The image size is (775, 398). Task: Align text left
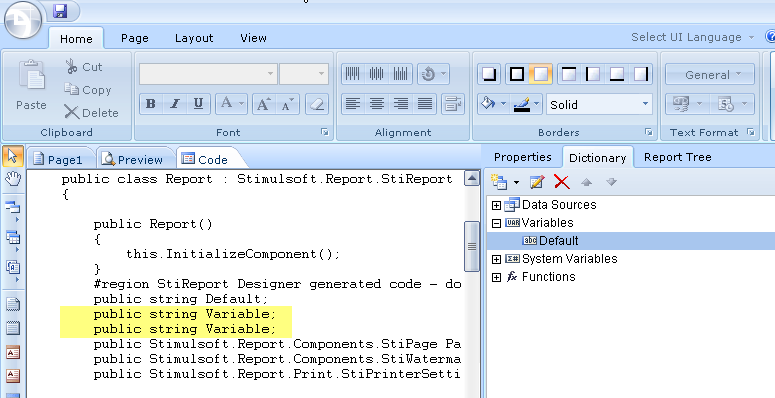[x=352, y=104]
